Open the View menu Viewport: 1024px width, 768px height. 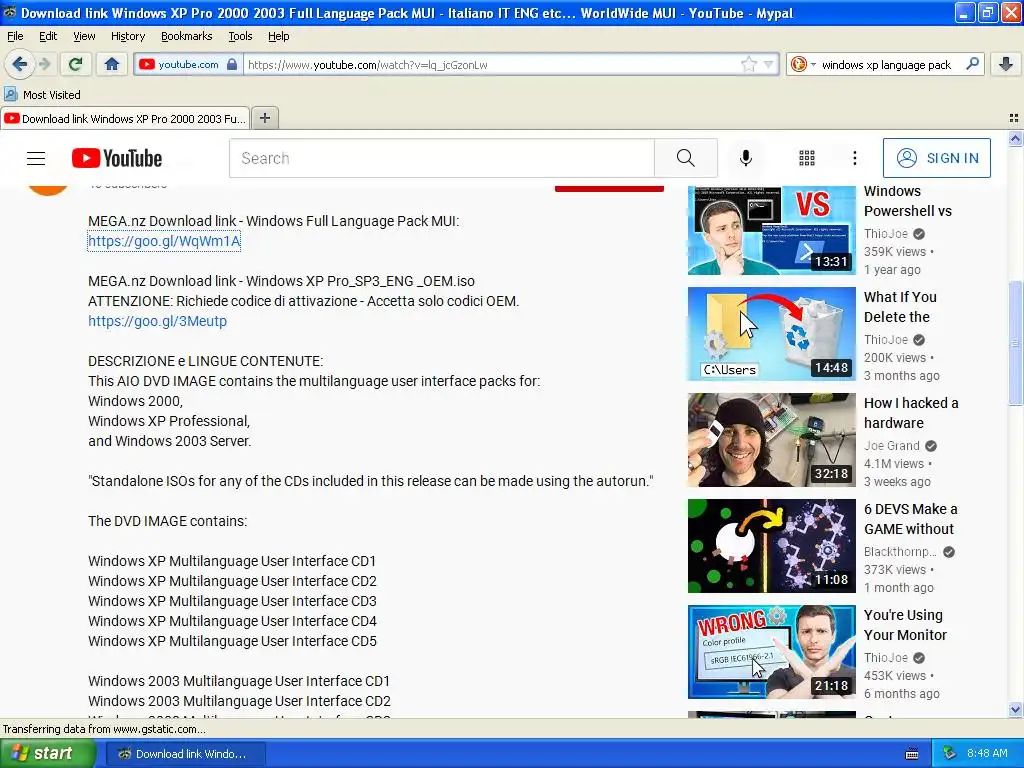[84, 36]
